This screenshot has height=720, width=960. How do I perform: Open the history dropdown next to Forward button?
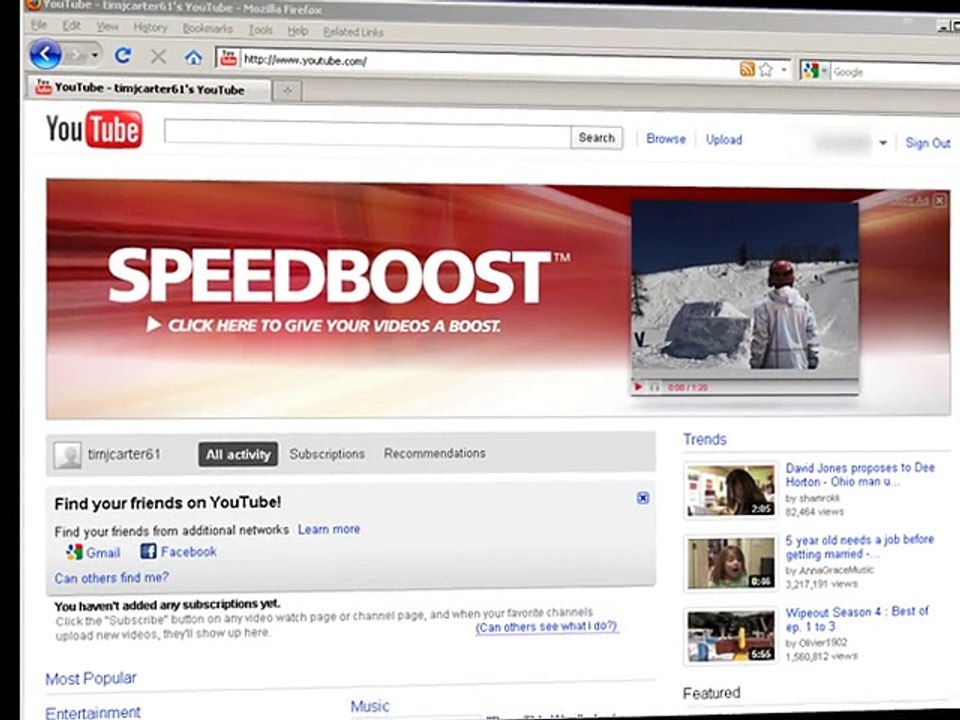tap(95, 55)
